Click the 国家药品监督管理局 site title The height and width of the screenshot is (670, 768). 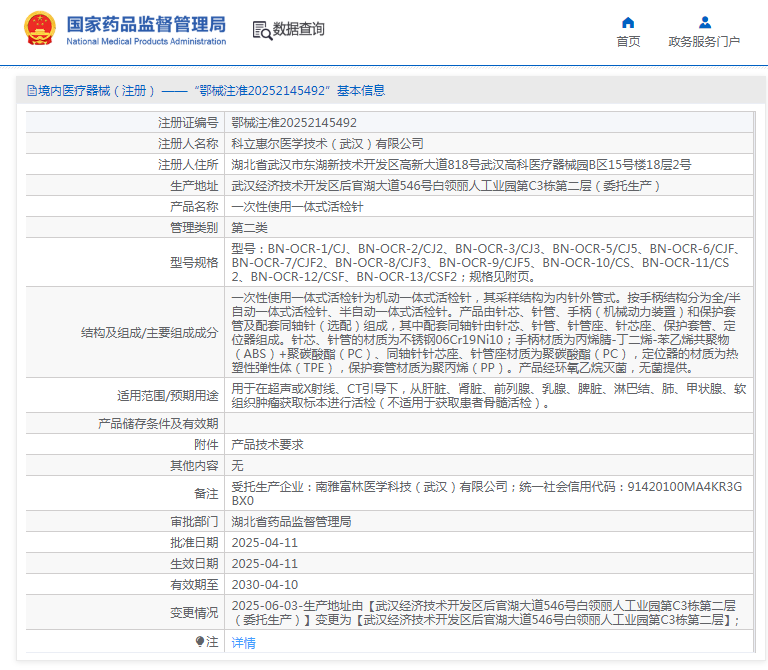[146, 23]
